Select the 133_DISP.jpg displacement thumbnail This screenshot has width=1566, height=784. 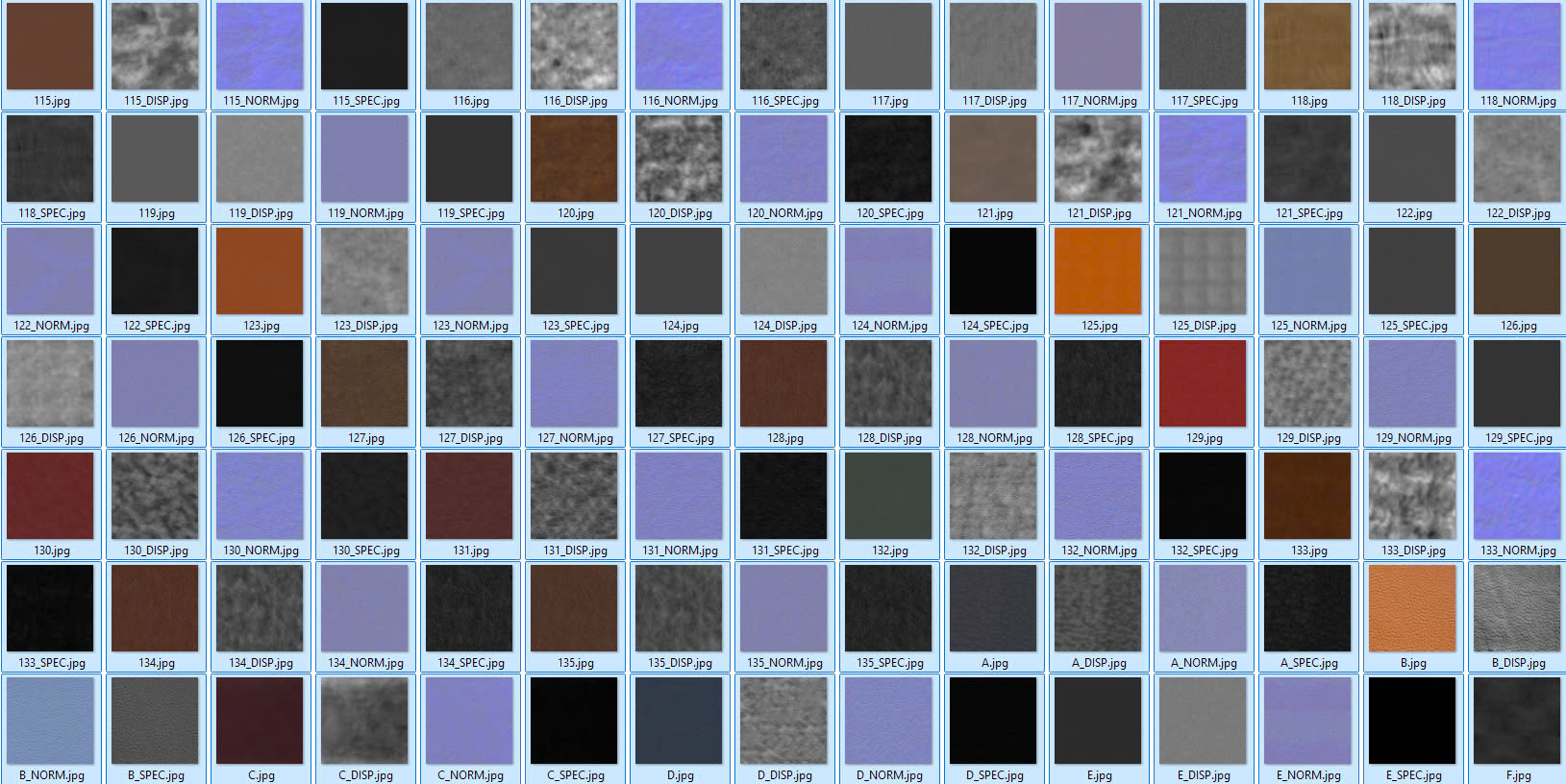point(1412,497)
